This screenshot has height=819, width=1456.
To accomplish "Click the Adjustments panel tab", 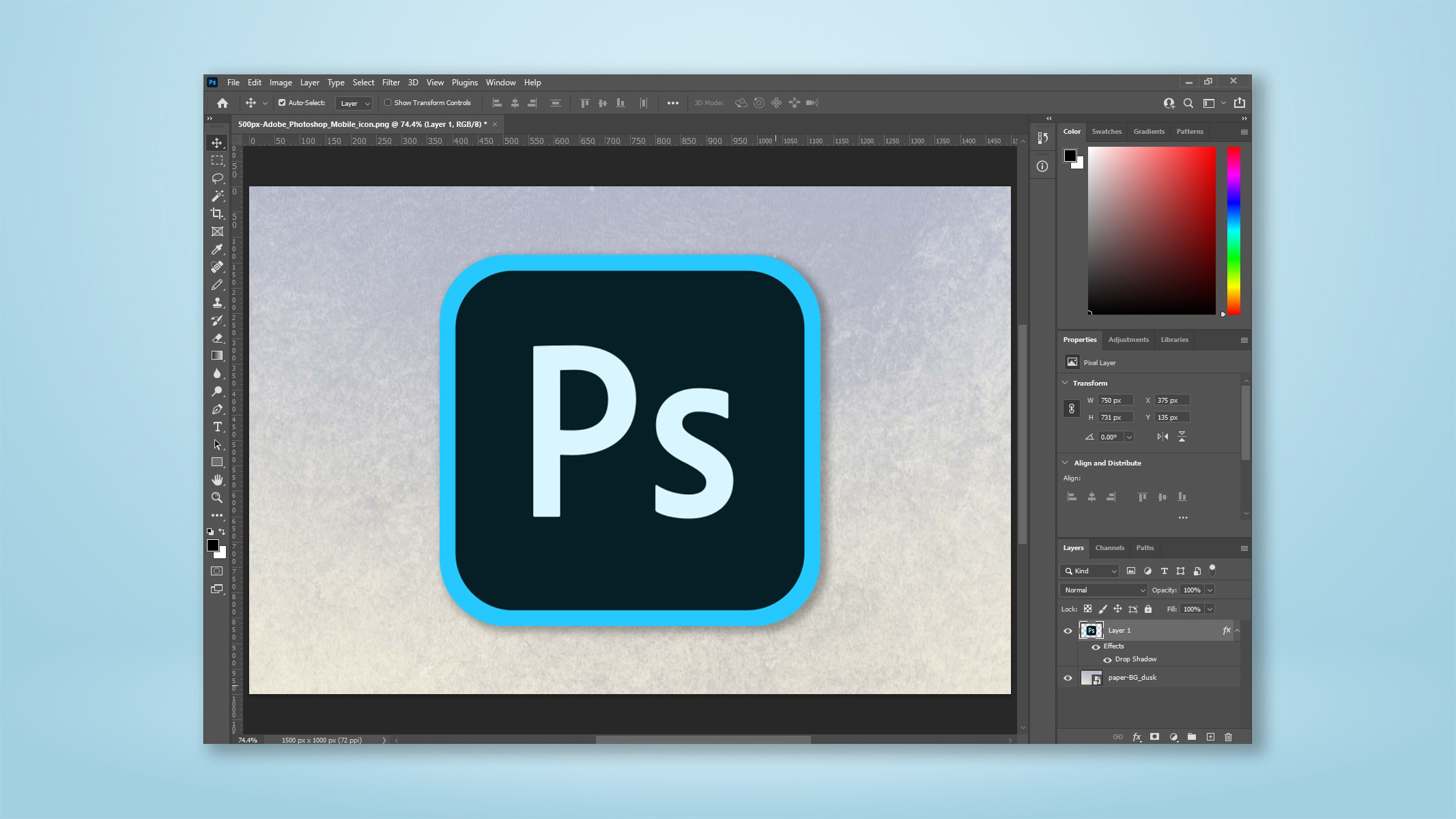I will [x=1128, y=339].
